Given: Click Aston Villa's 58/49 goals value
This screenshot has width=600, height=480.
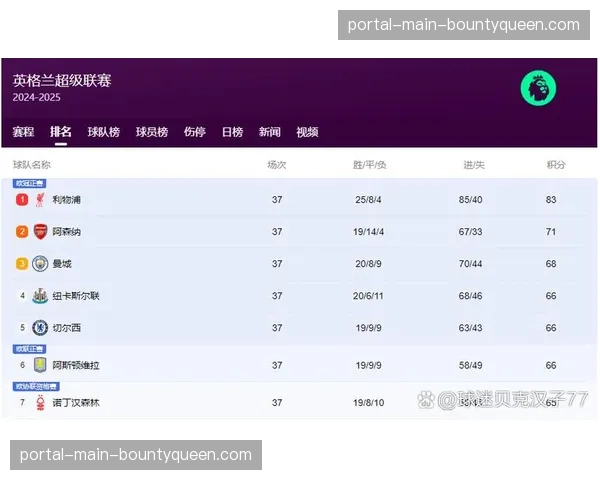Looking at the screenshot, I should 470,365.
